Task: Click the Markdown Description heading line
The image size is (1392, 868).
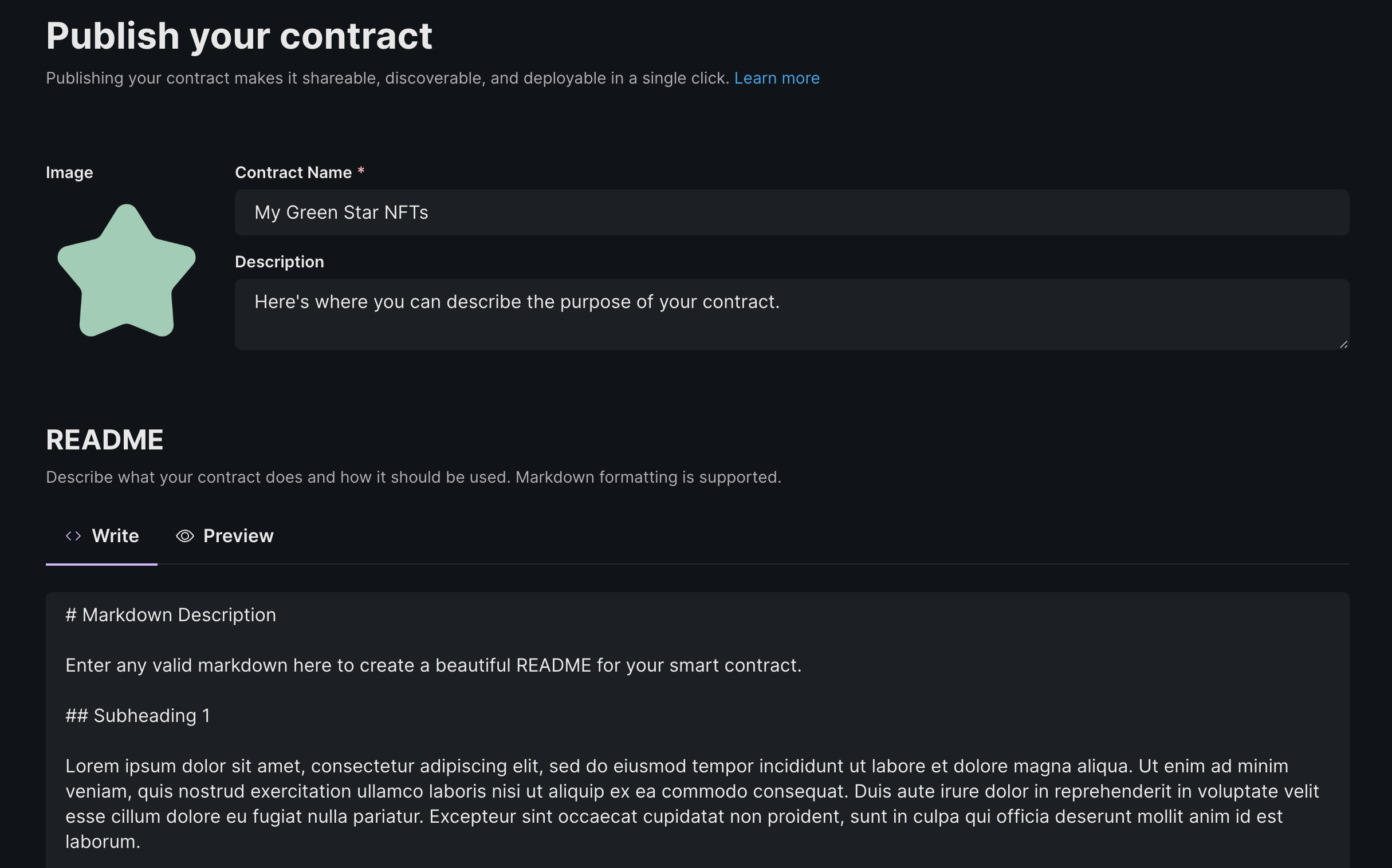Action: (x=171, y=614)
